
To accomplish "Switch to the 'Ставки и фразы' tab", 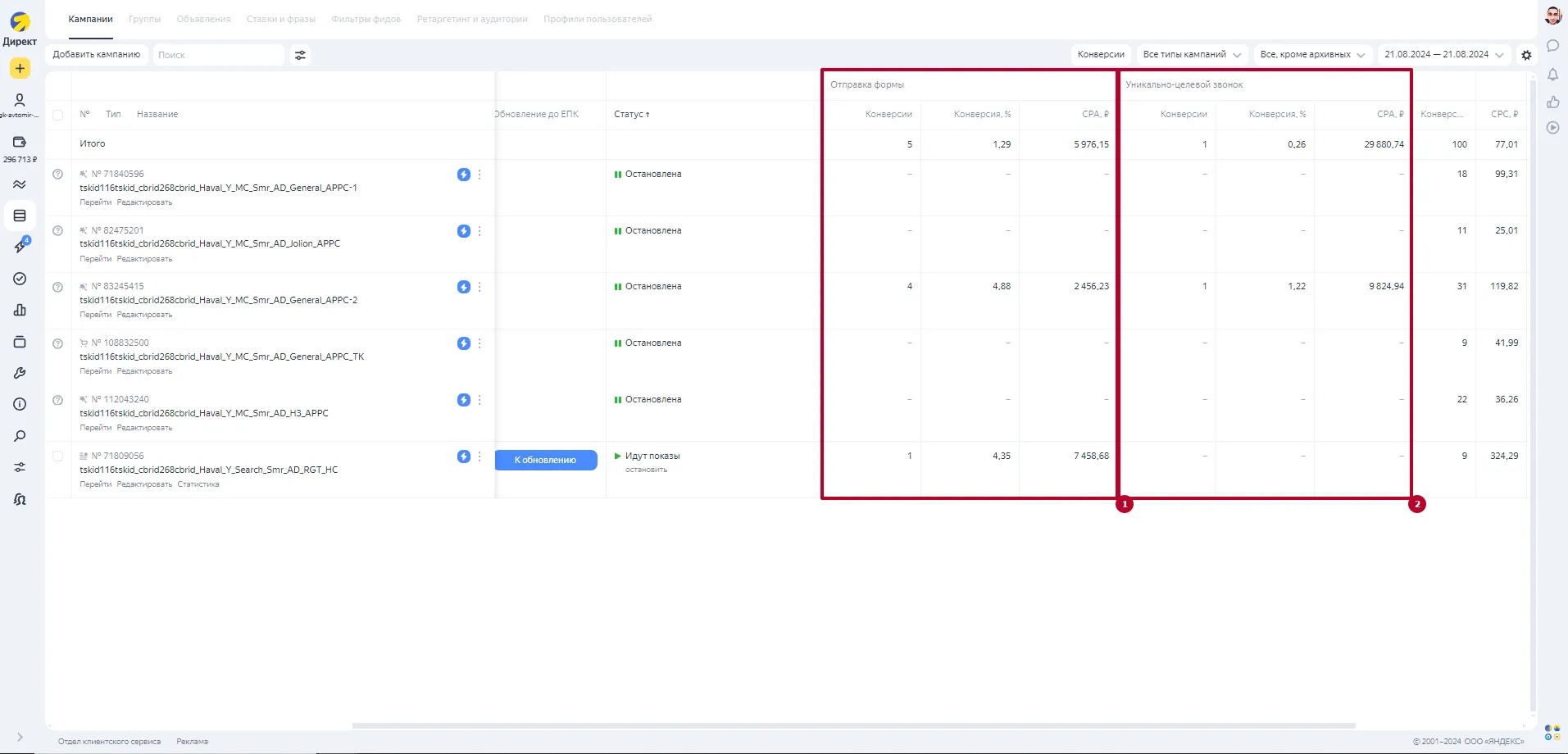I will coord(280,19).
